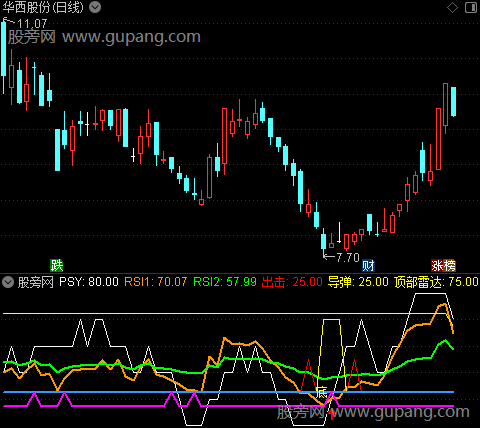Click the green 跌 marker icon

point(57,266)
